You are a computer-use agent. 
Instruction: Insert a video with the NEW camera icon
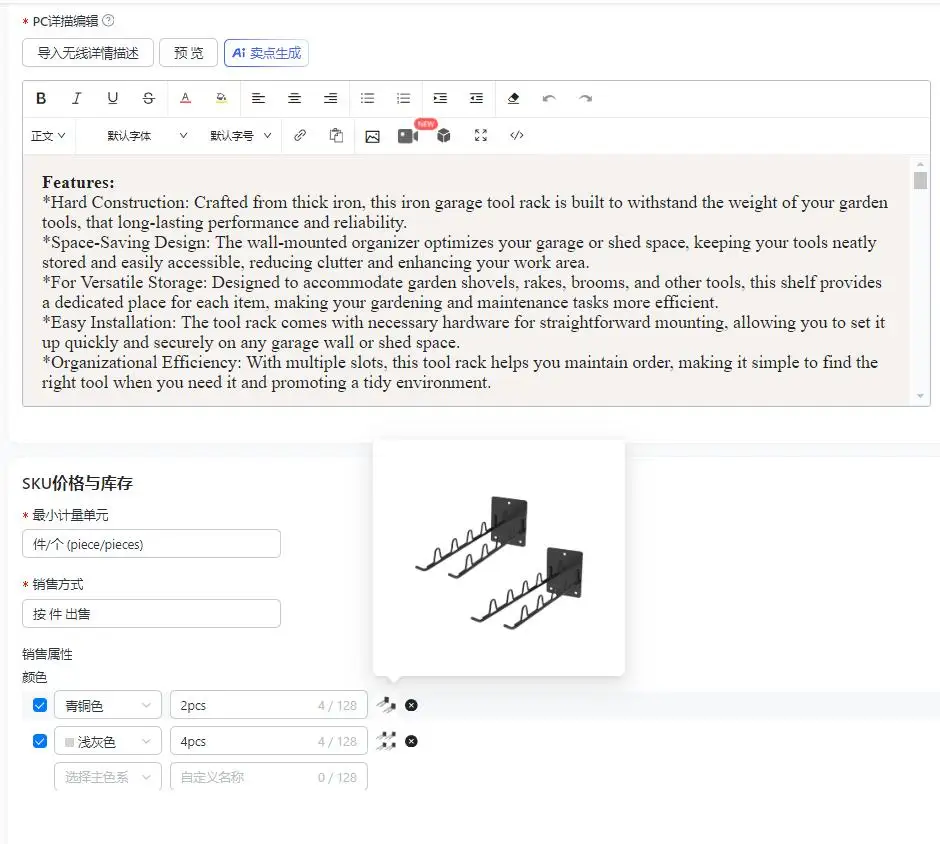(408, 136)
